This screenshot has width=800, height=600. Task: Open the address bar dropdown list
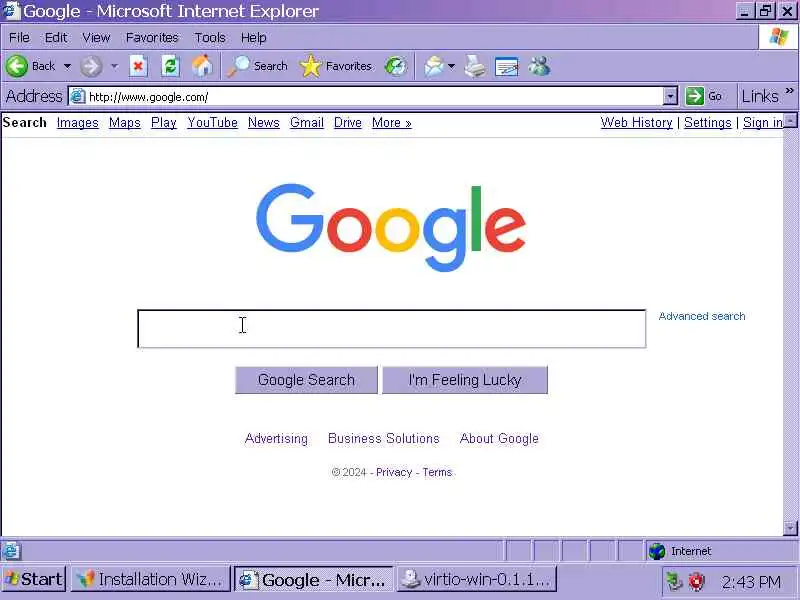(670, 96)
